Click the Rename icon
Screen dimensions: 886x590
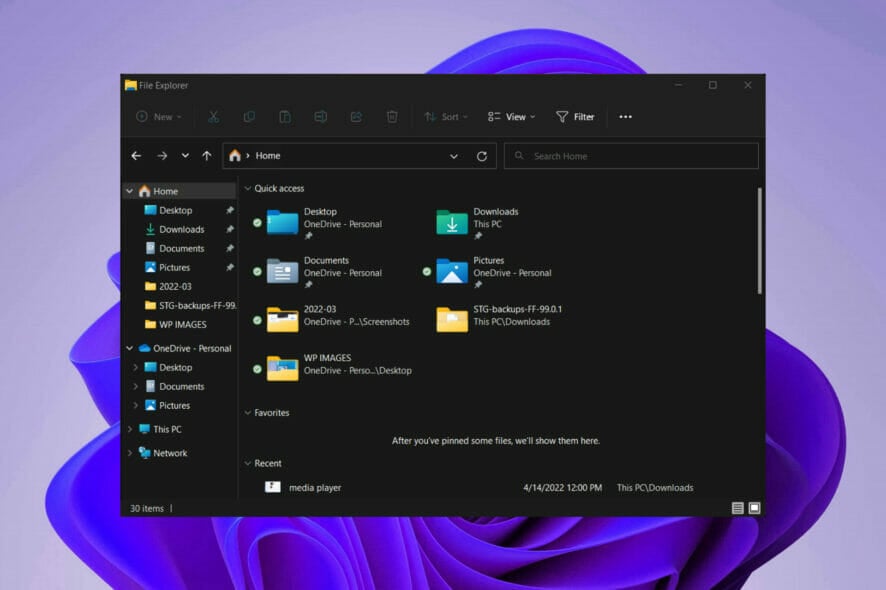320,116
